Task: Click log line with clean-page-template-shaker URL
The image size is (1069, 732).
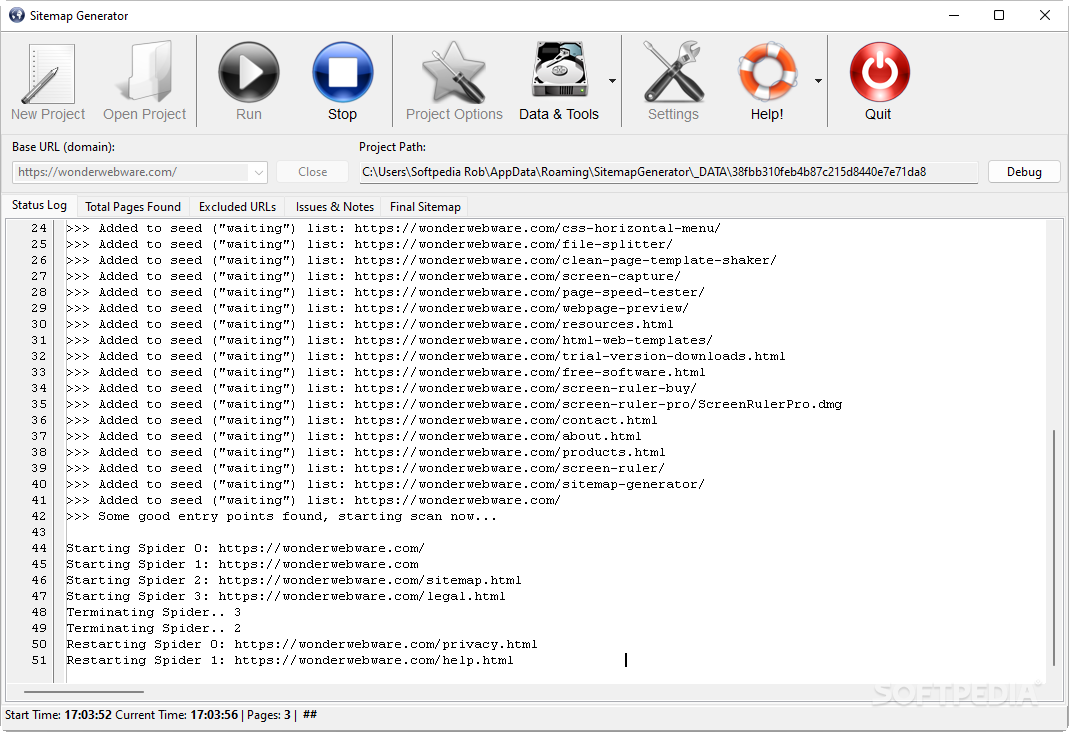Action: point(421,260)
